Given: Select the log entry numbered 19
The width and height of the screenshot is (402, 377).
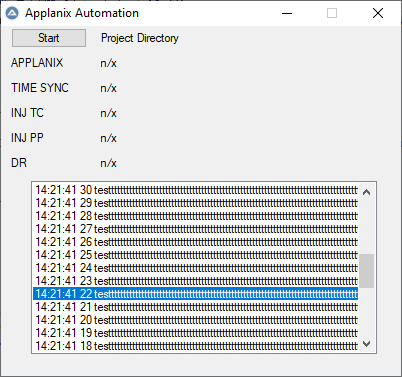Looking at the screenshot, I should tap(195, 333).
